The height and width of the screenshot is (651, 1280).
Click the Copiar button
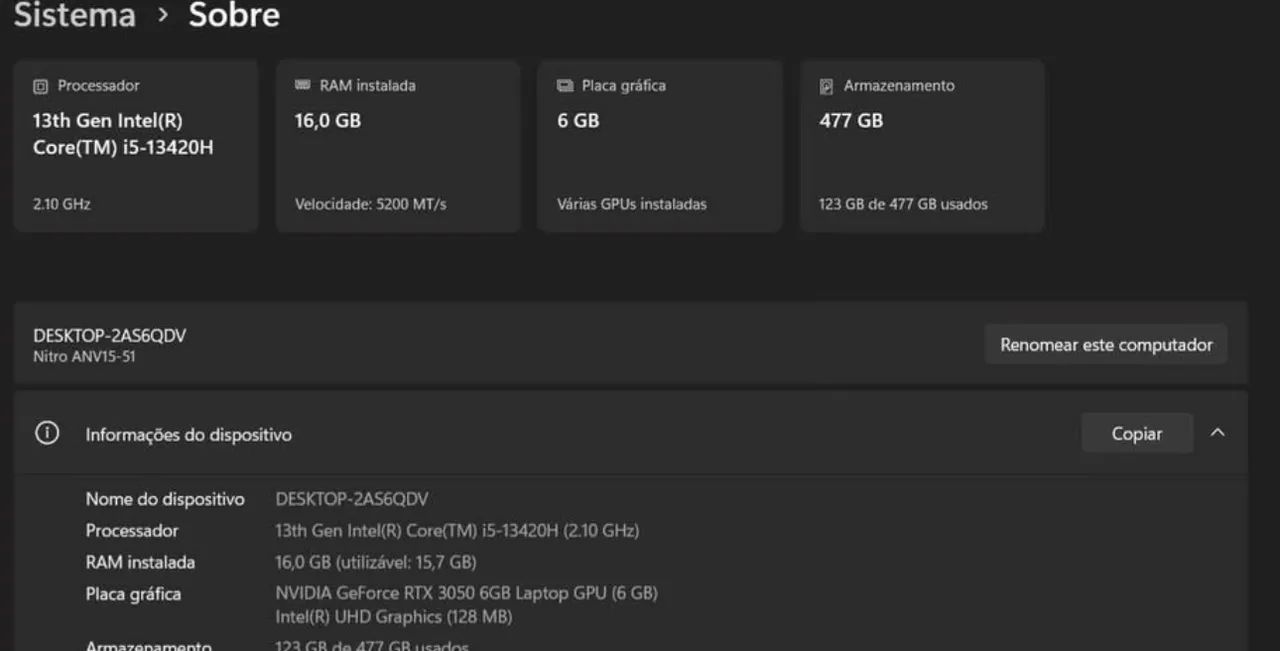coord(1137,433)
